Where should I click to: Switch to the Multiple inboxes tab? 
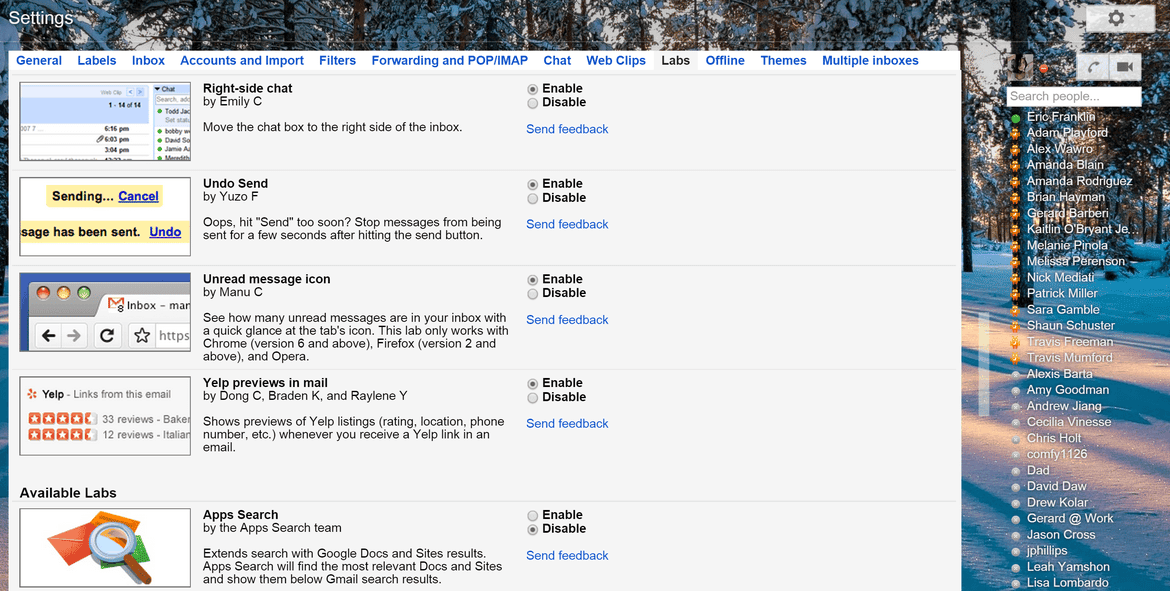(x=870, y=60)
